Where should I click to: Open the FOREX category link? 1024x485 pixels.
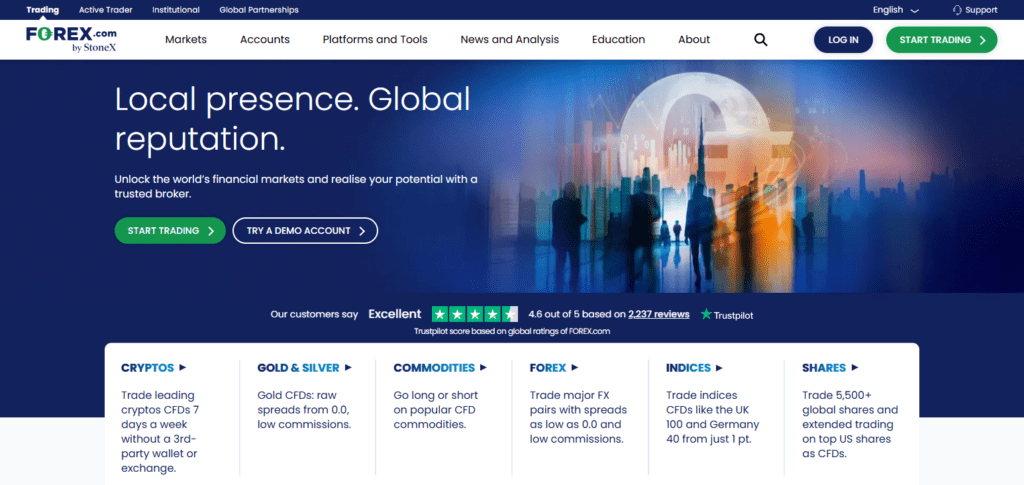(554, 368)
